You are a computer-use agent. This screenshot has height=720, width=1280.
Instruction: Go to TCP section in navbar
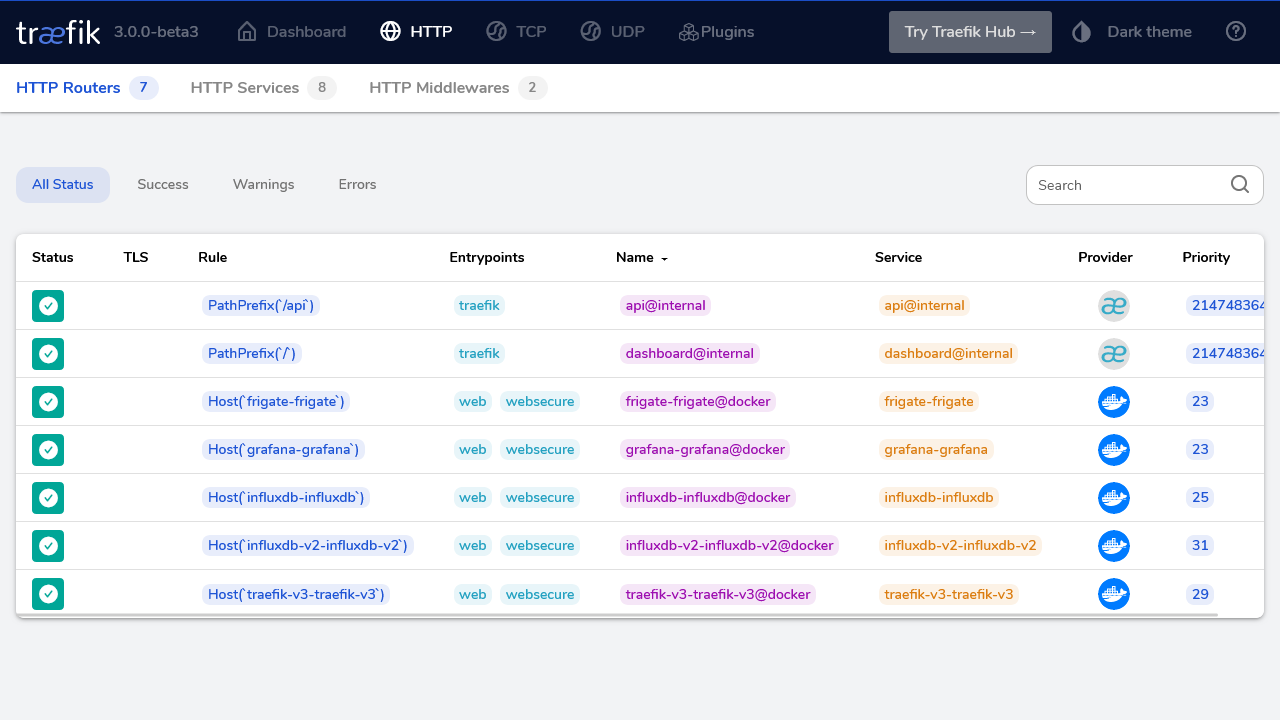point(516,32)
